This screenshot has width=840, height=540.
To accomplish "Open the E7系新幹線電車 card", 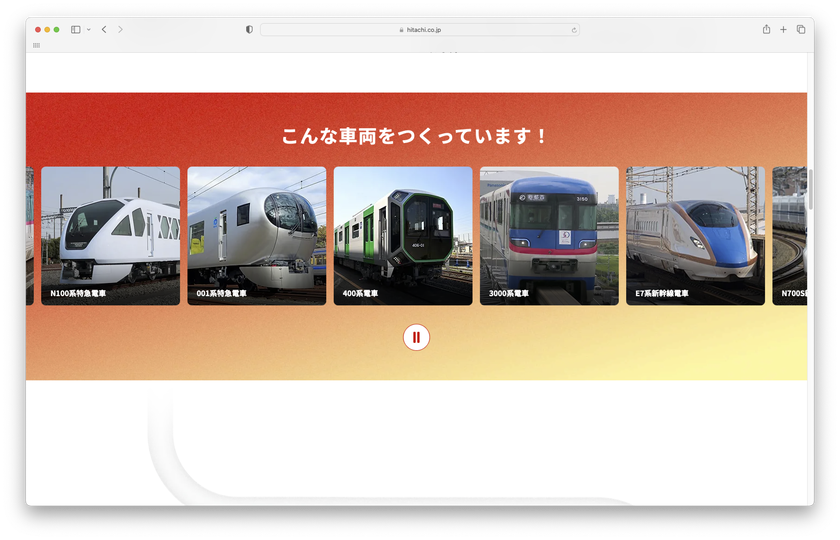I will [x=695, y=236].
